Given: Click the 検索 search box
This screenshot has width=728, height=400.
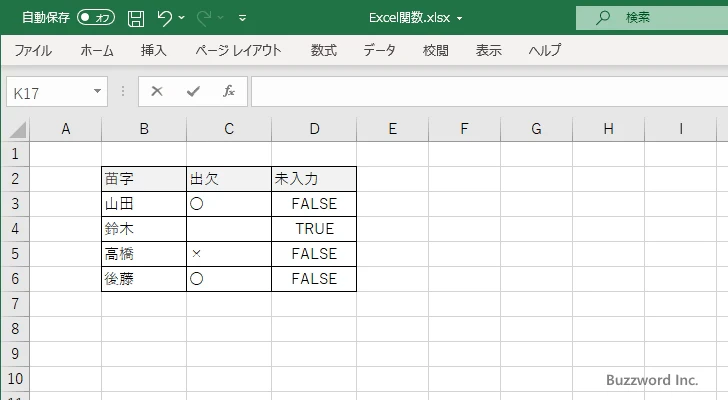Looking at the screenshot, I should (x=652, y=18).
